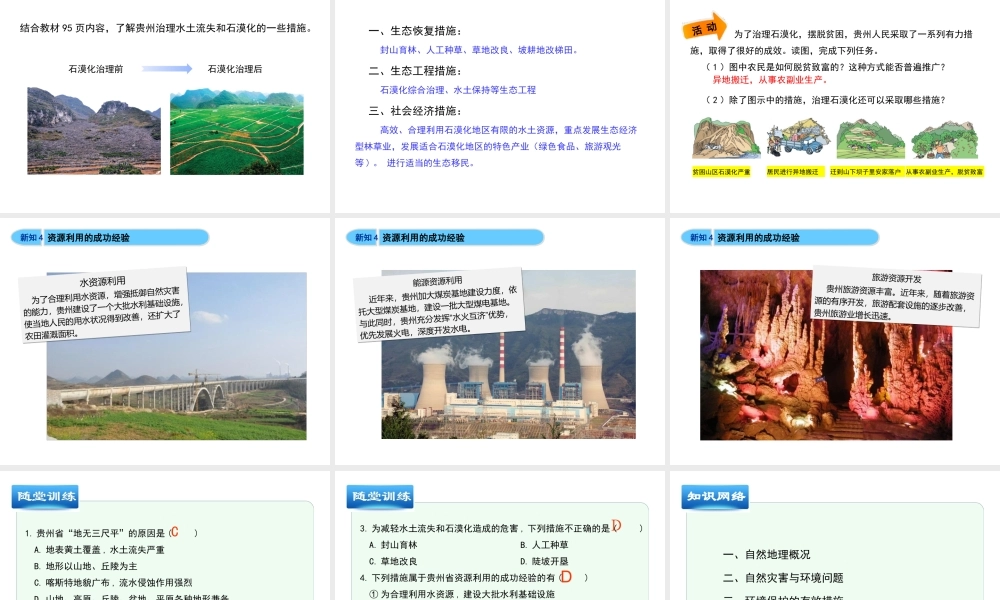Click the 知识网络 badge
Viewport: 1000px width, 600px height.
pos(716,496)
